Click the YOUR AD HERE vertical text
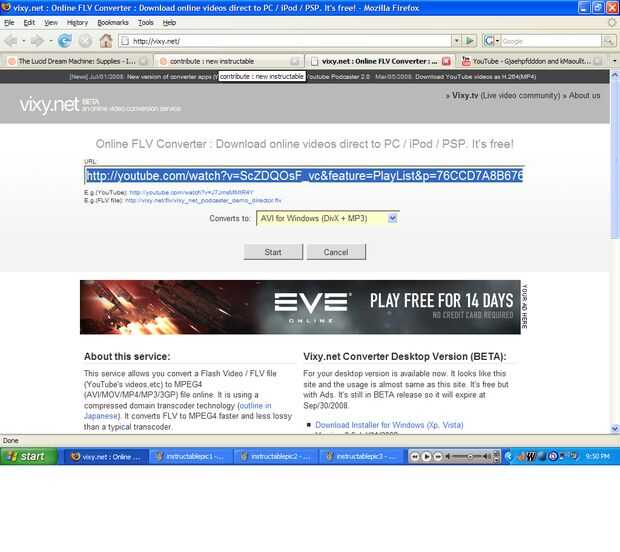 pyautogui.click(x=525, y=306)
